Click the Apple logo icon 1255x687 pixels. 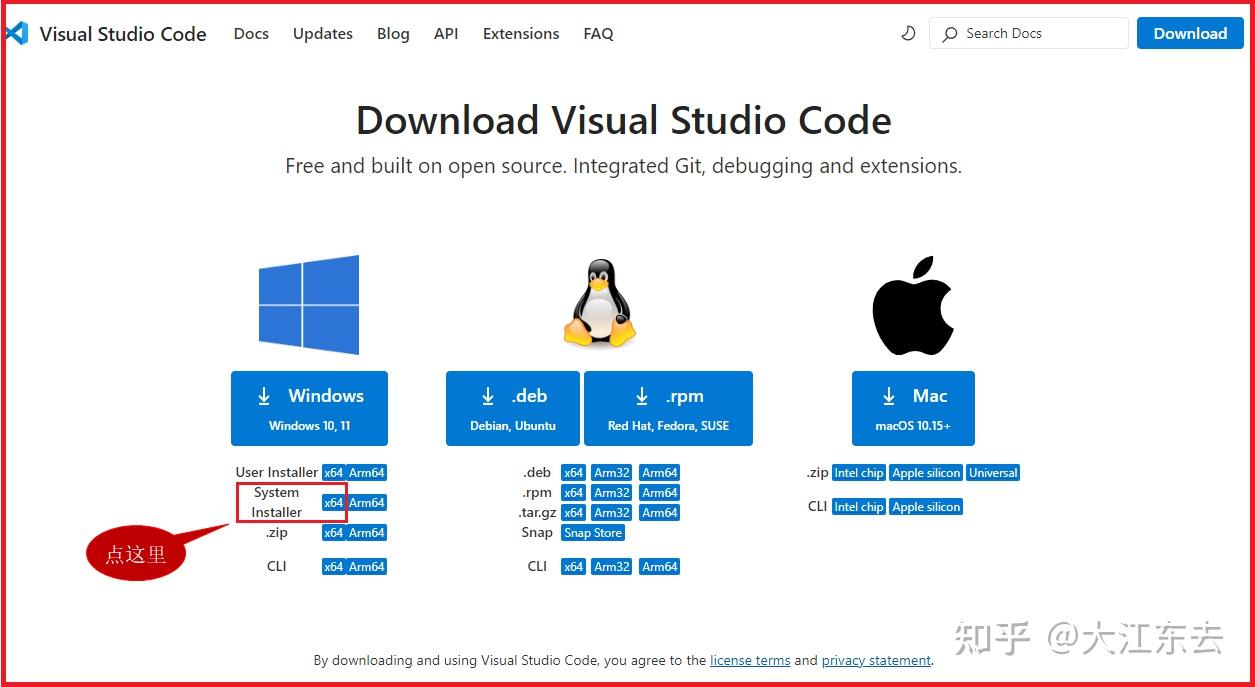pos(912,302)
